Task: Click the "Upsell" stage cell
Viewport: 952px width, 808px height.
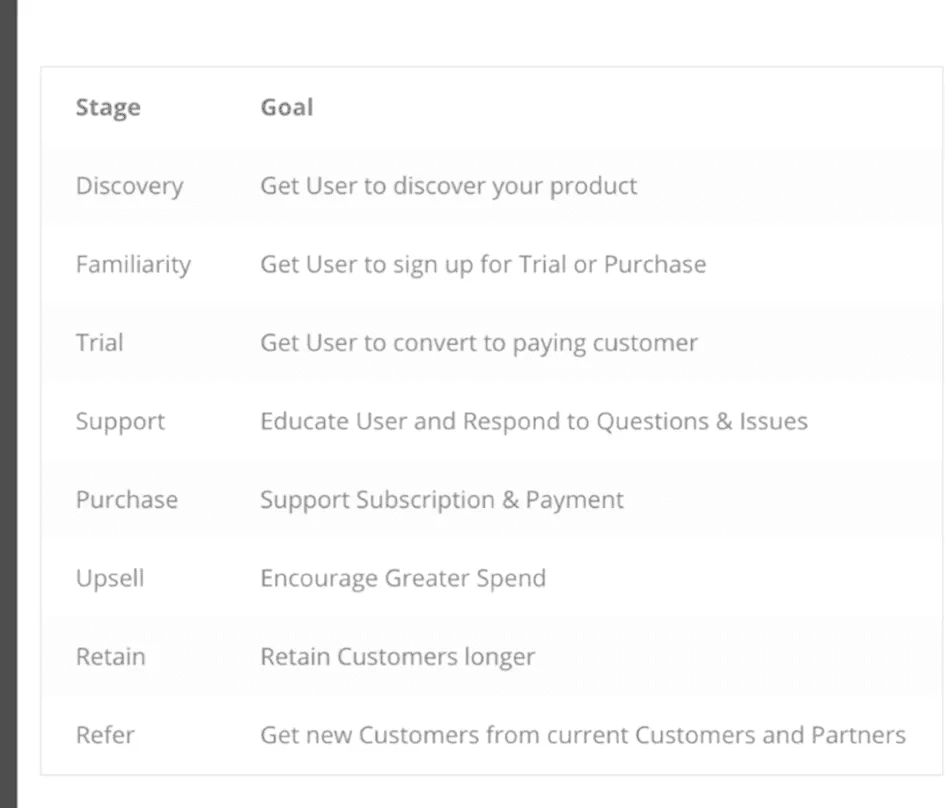Action: point(109,578)
